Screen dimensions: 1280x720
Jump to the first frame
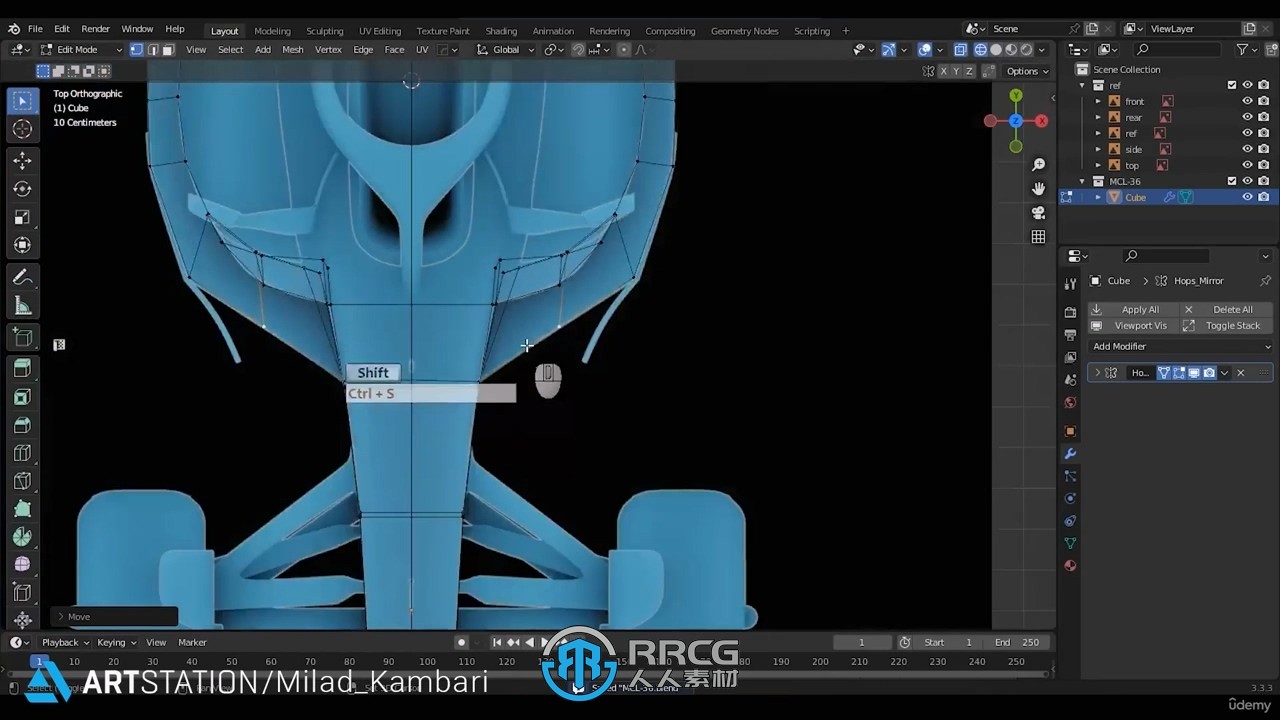click(497, 642)
